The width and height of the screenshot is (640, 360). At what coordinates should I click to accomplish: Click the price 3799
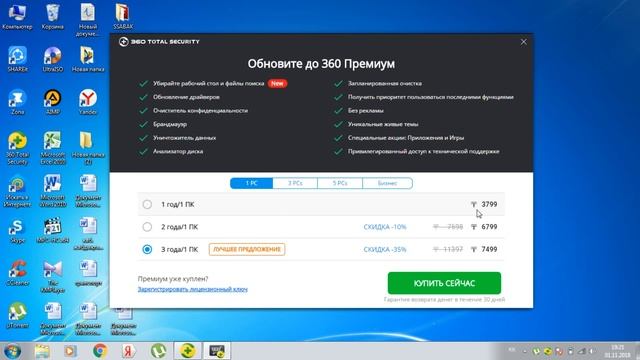489,204
